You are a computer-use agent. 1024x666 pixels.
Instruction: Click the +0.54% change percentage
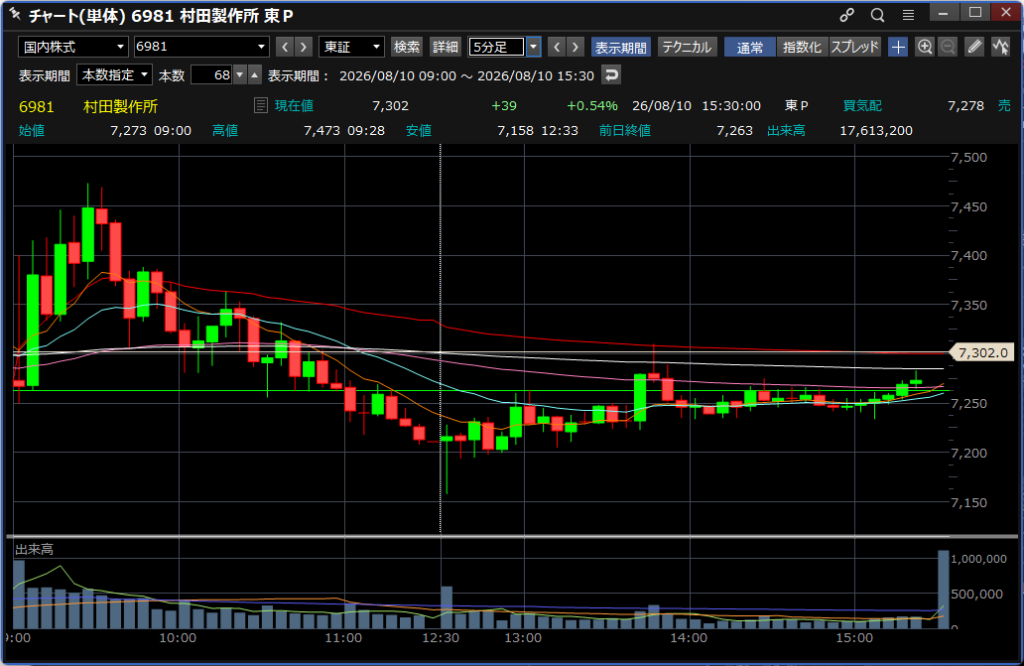[x=592, y=106]
